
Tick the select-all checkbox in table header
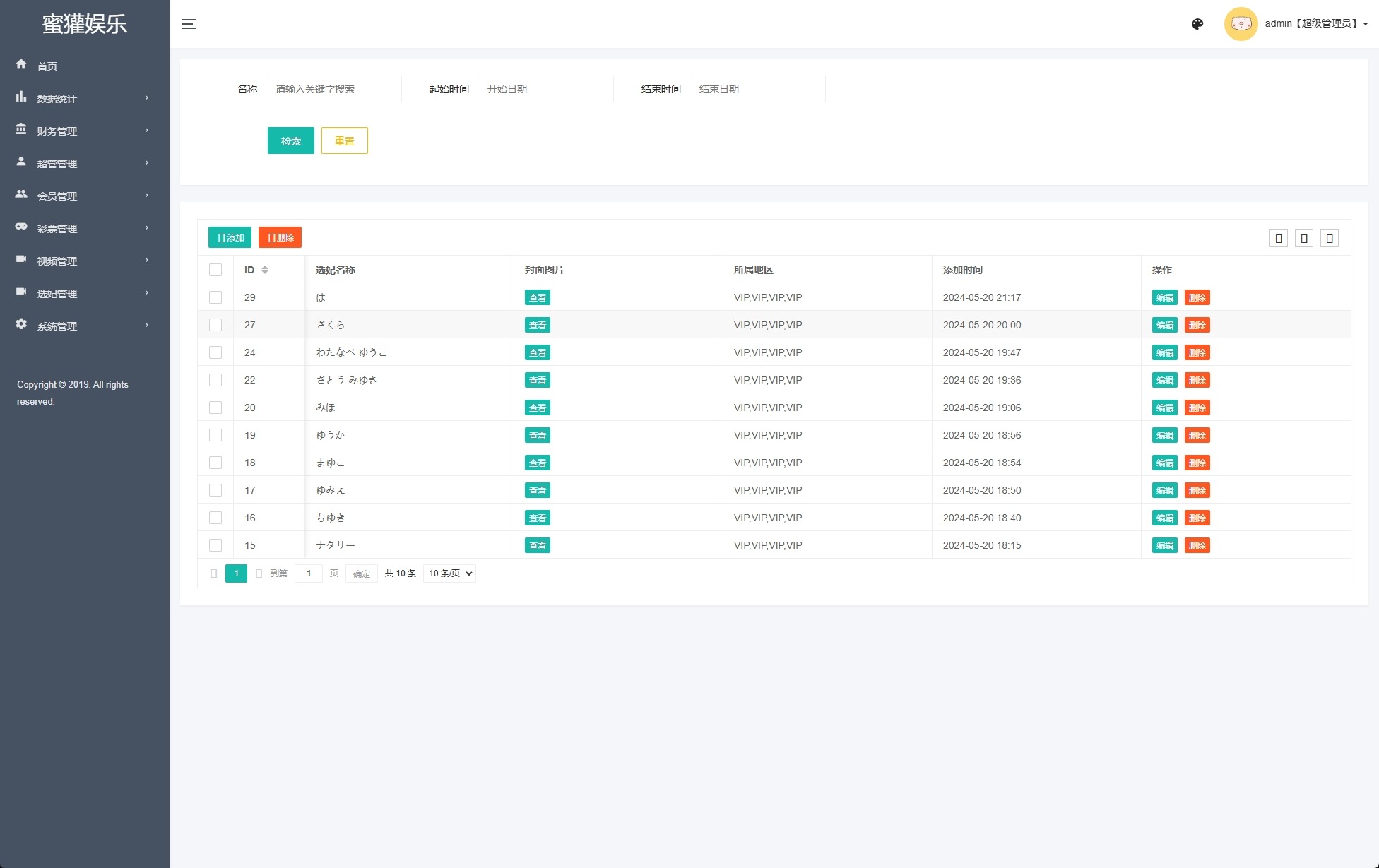tap(215, 270)
